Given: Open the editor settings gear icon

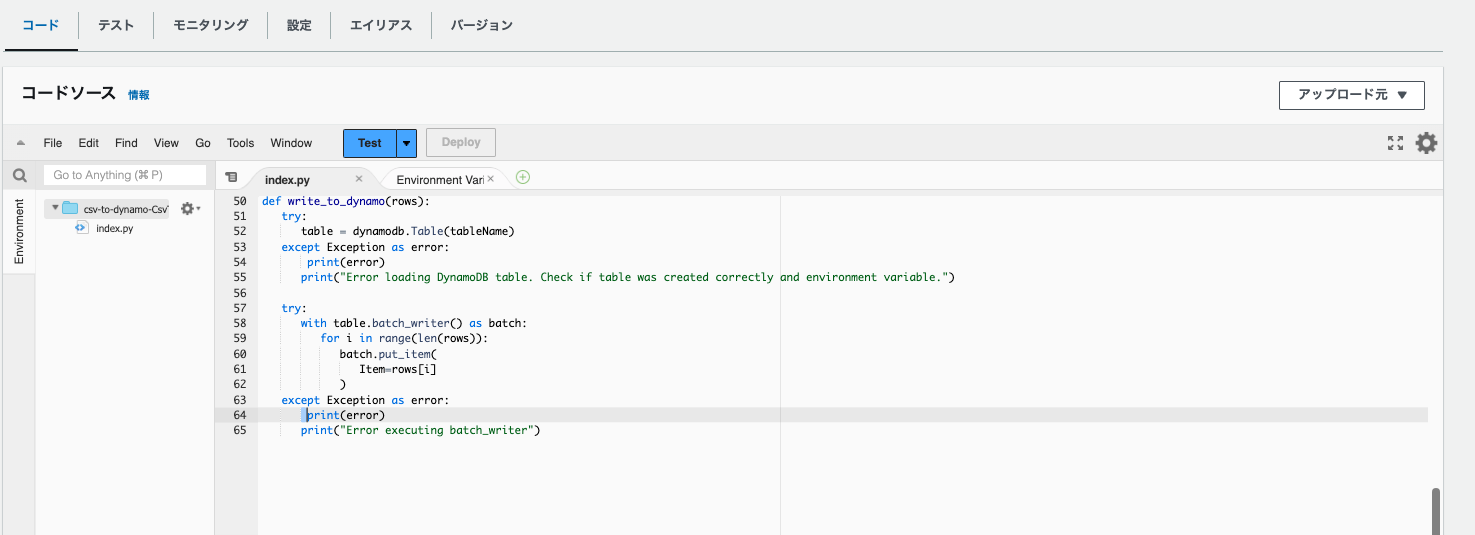Looking at the screenshot, I should click(x=1426, y=143).
